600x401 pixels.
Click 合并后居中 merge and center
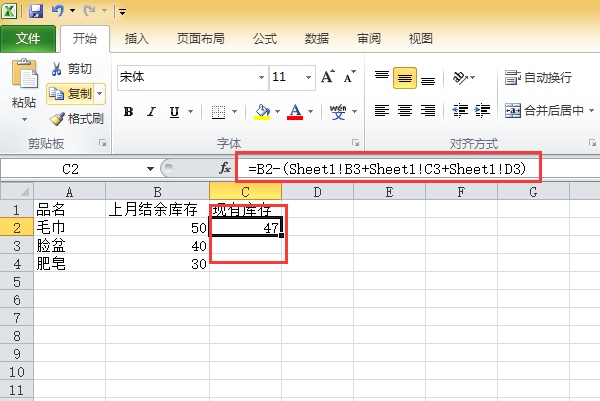544,111
